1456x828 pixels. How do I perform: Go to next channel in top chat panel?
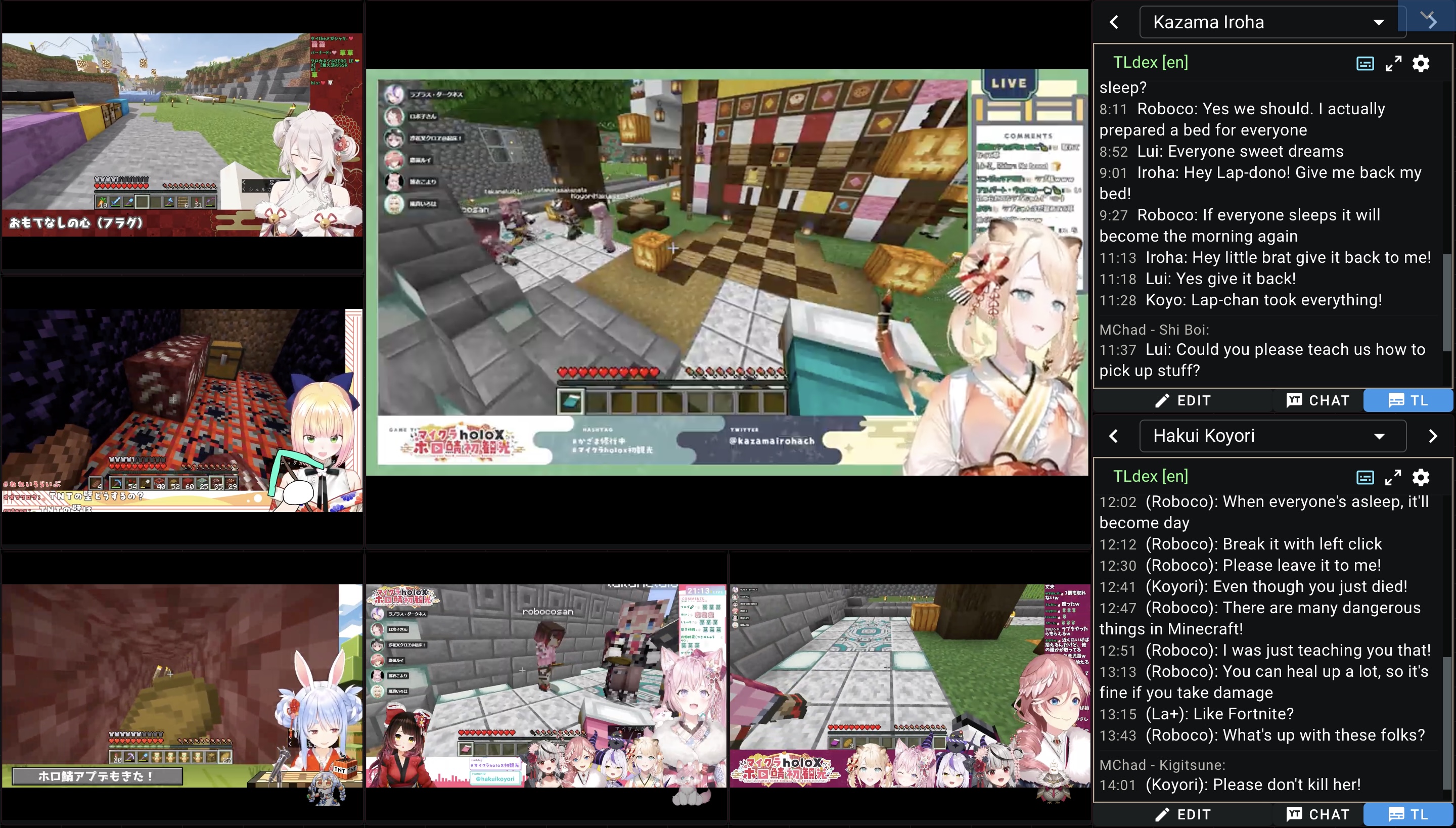[1432, 21]
